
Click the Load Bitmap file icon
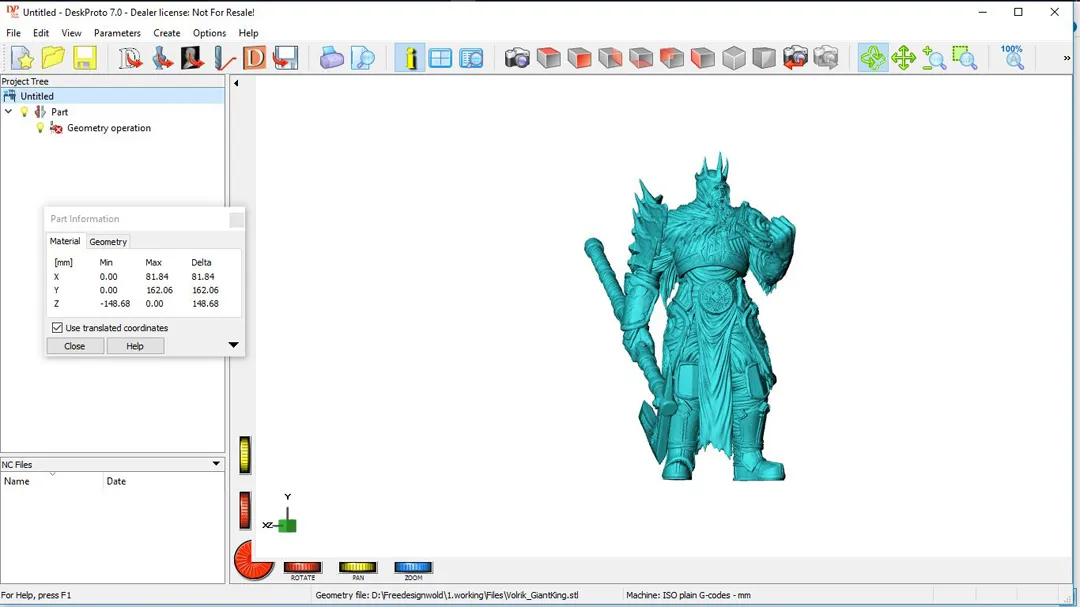point(193,58)
